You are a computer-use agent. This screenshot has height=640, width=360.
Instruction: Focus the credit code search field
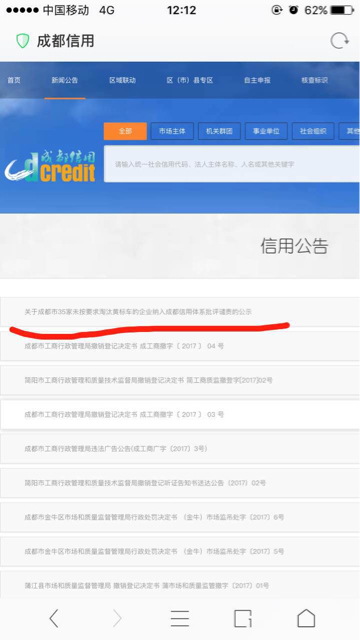tap(232, 164)
